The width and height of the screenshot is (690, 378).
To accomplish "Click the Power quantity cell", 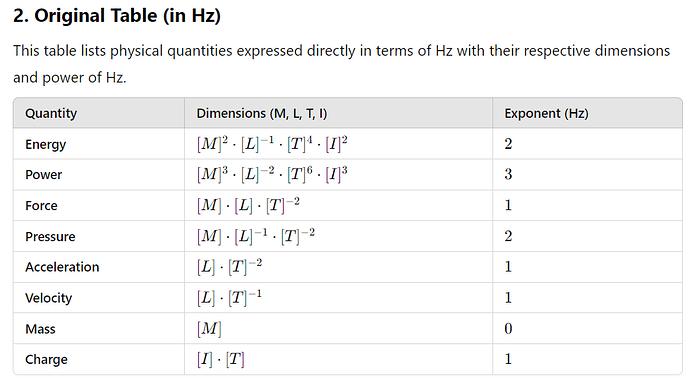I will pos(44,175).
